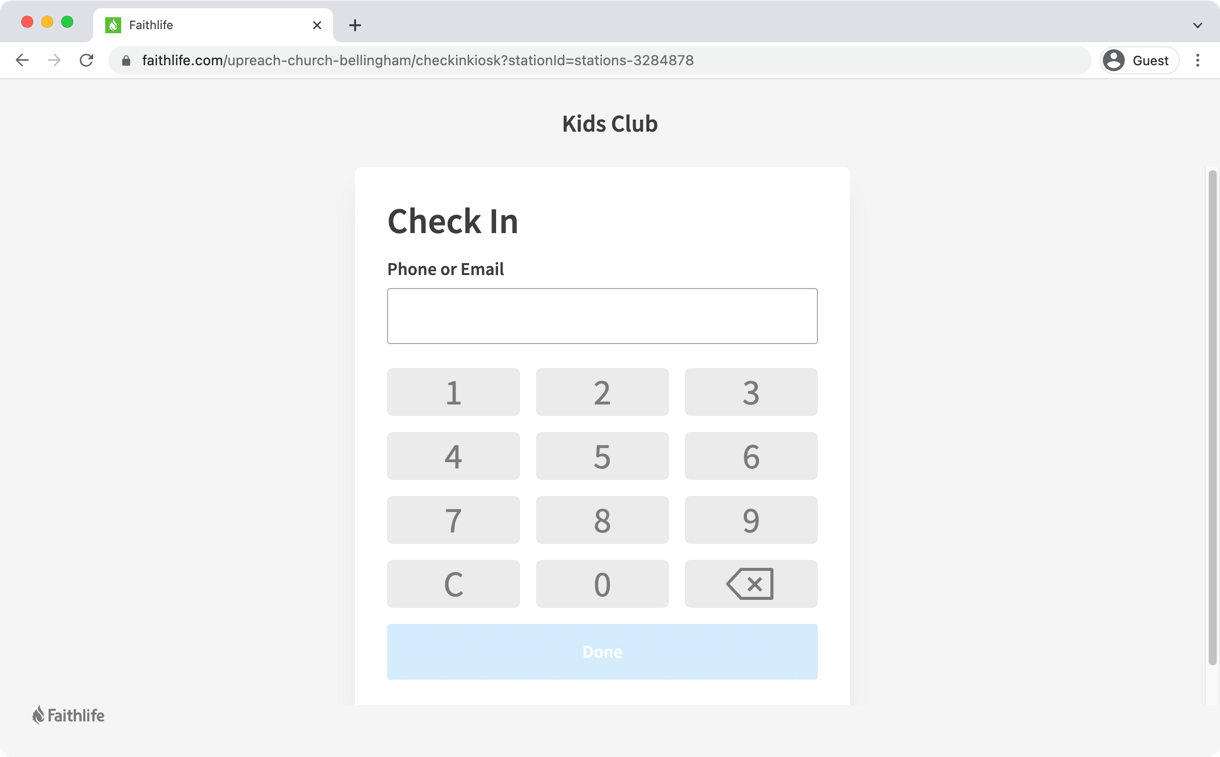Viewport: 1220px width, 757px height.
Task: Click the Done button
Action: [x=602, y=652]
